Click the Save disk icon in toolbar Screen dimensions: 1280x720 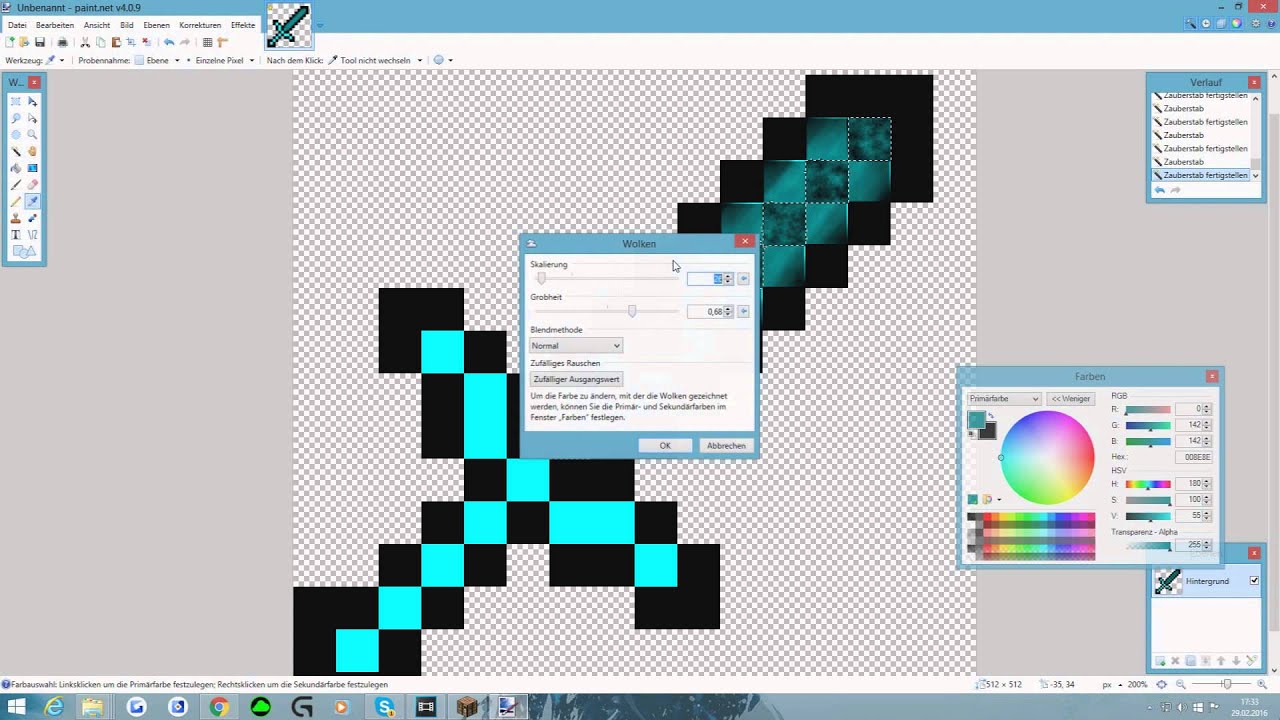click(40, 42)
